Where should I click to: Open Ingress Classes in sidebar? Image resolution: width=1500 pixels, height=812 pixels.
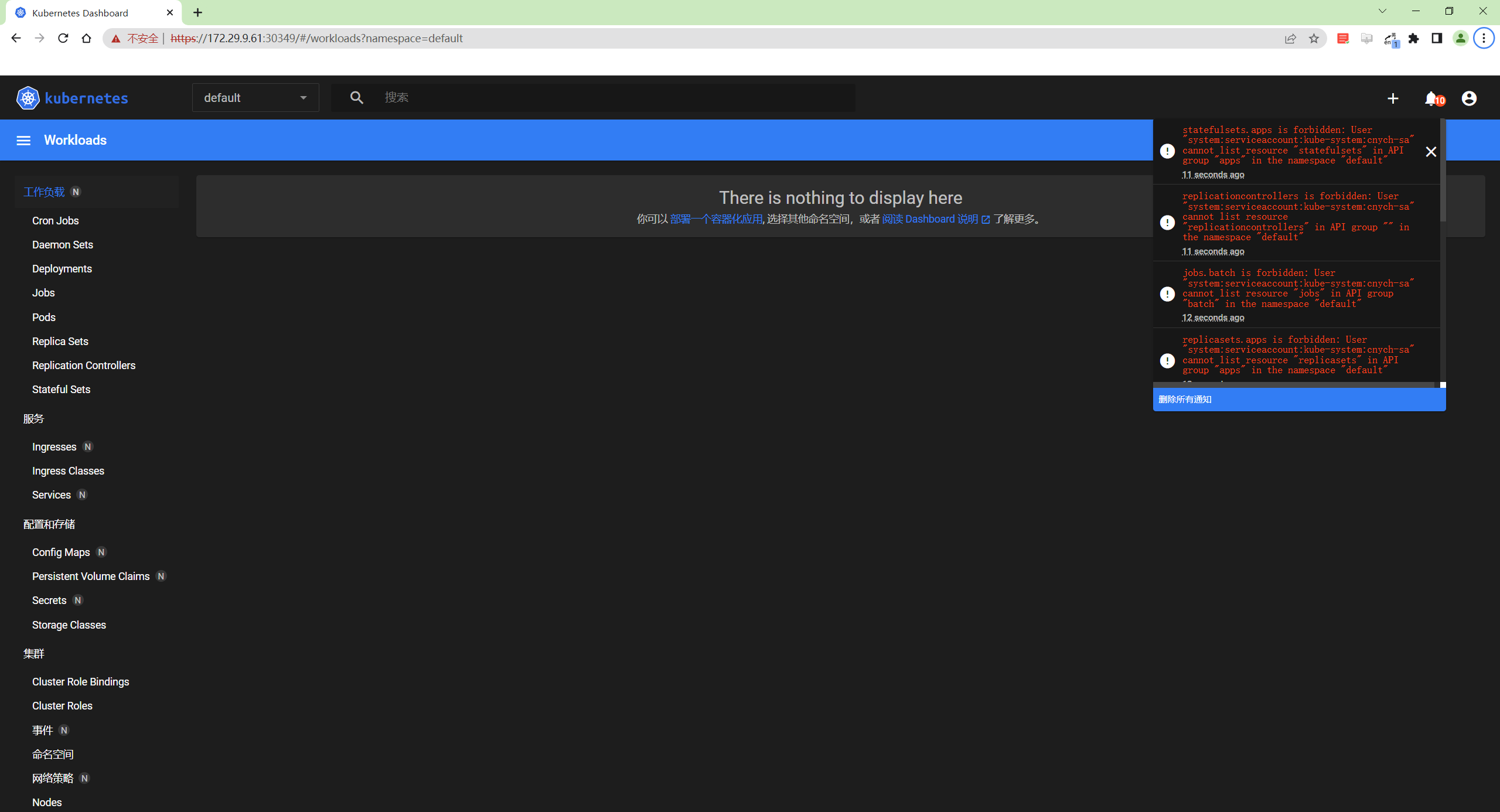coord(68,471)
